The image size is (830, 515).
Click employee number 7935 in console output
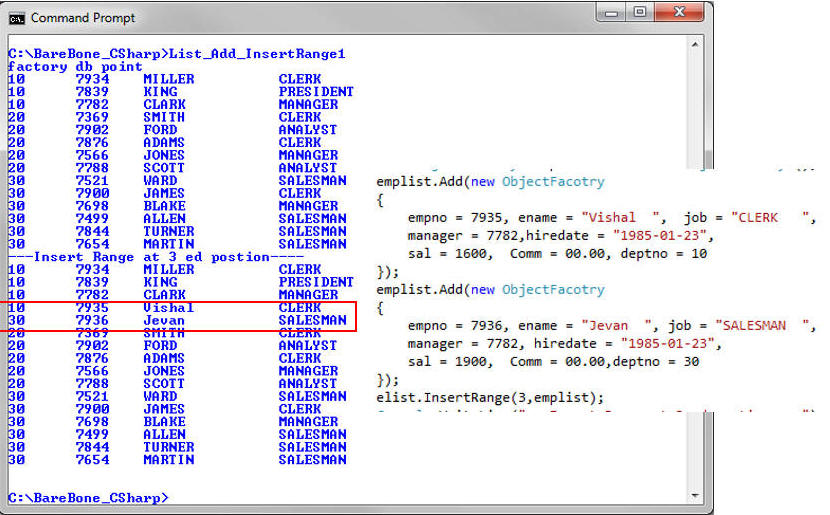coord(91,308)
